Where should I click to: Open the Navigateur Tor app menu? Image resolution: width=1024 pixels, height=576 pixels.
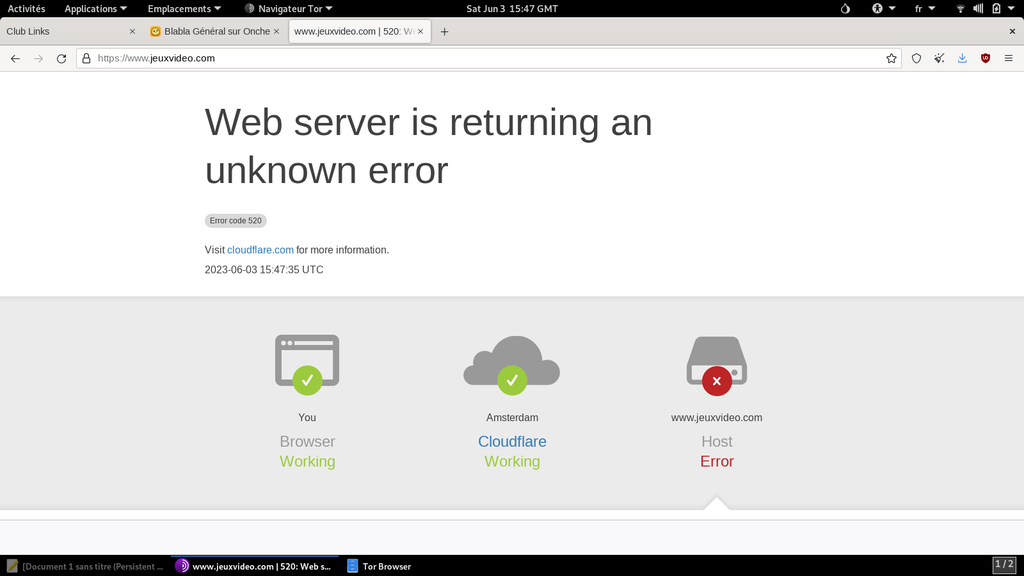coord(289,8)
